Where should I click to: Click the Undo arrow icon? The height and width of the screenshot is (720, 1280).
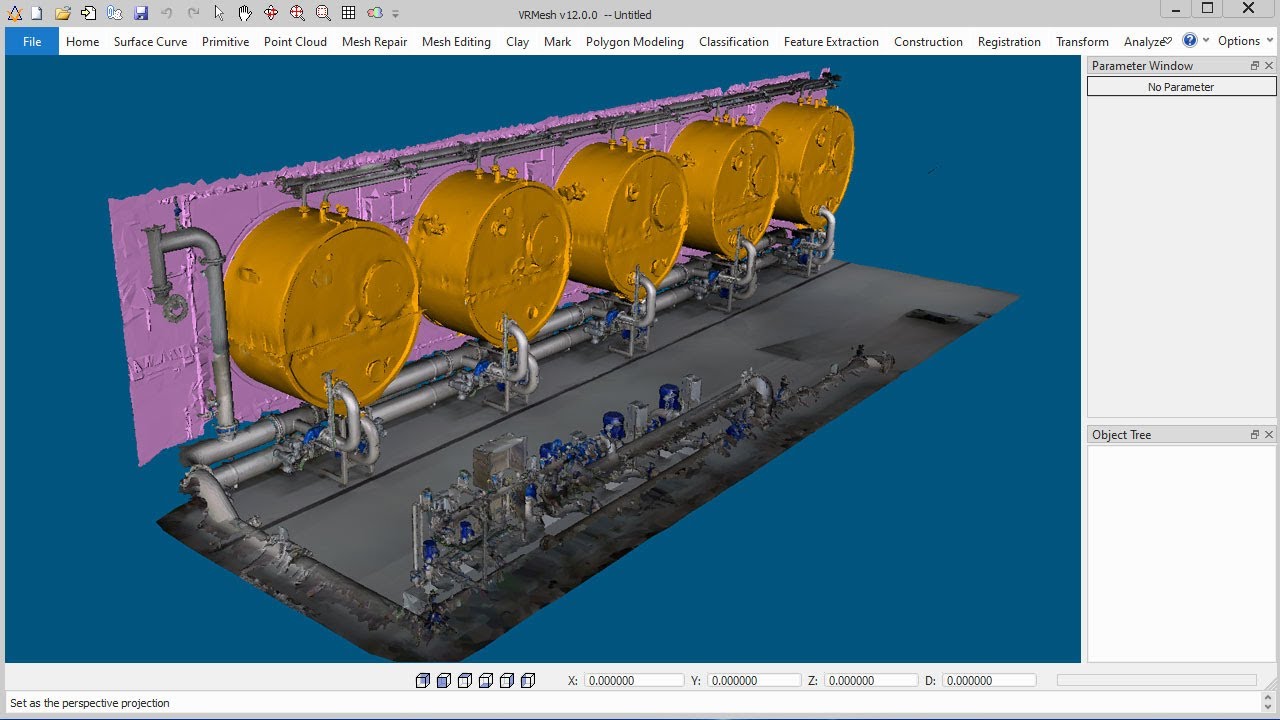[x=167, y=13]
